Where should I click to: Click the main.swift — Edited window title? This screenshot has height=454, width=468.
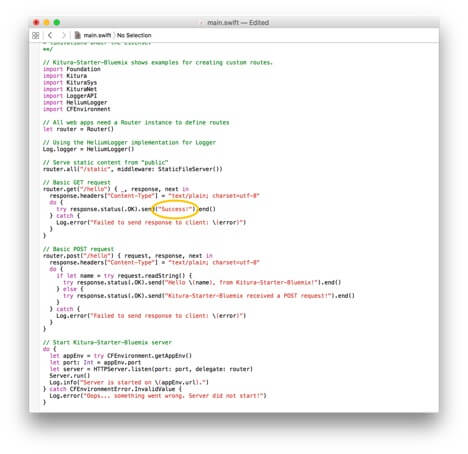[x=238, y=23]
